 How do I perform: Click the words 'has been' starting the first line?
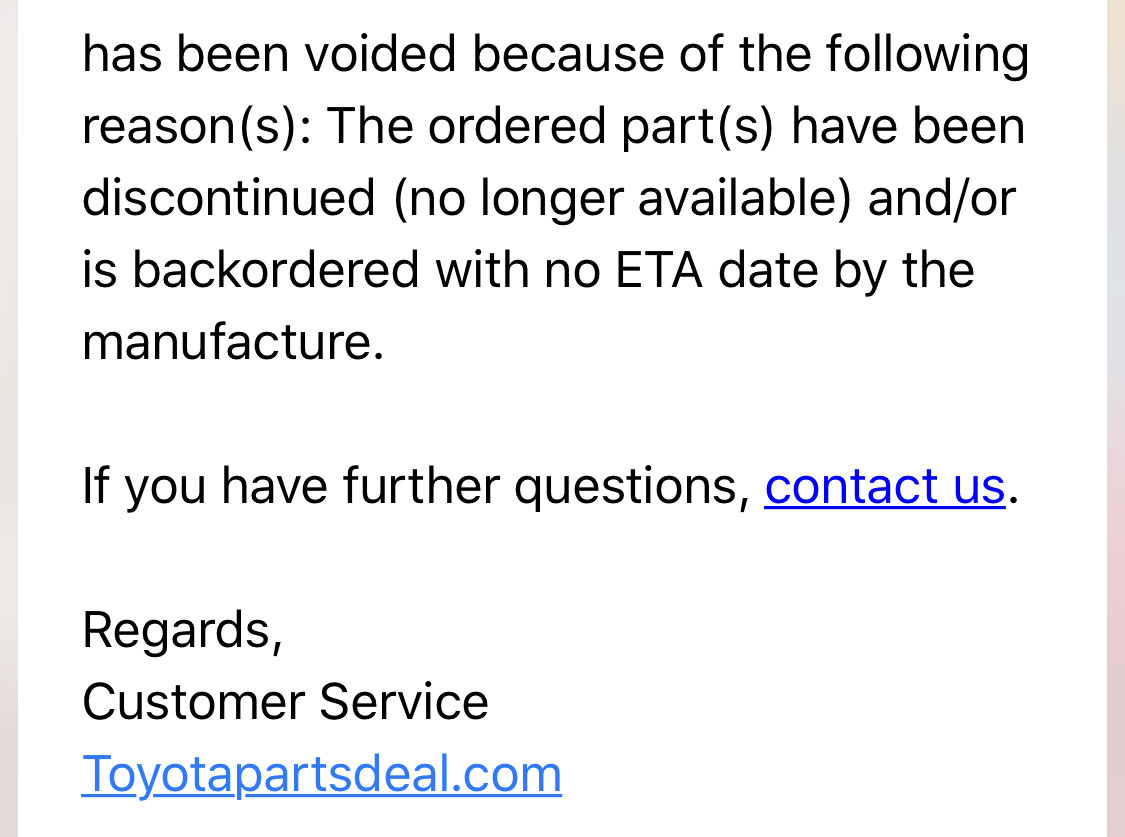point(185,54)
